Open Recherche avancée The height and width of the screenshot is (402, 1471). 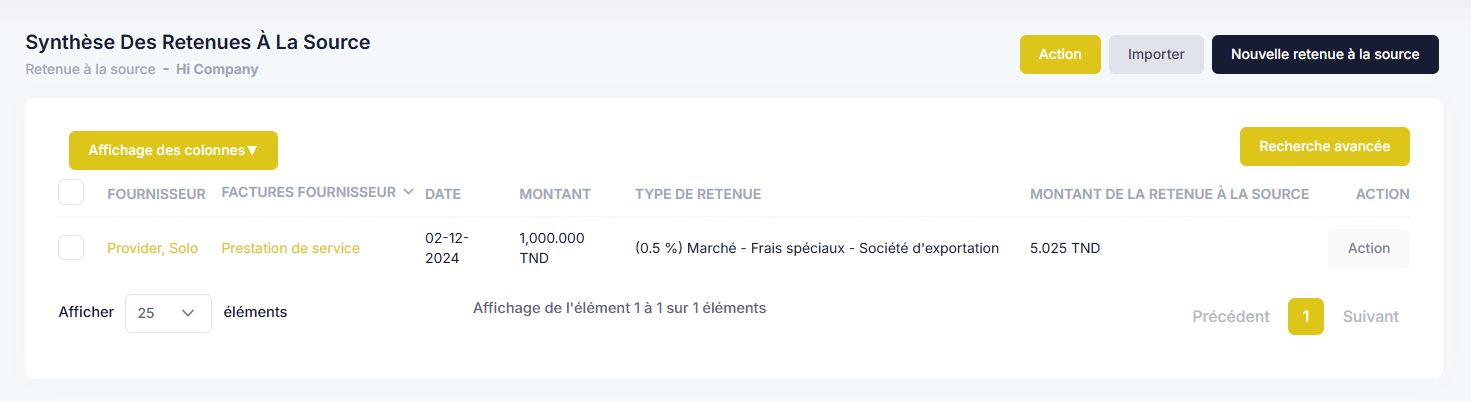tap(1324, 146)
